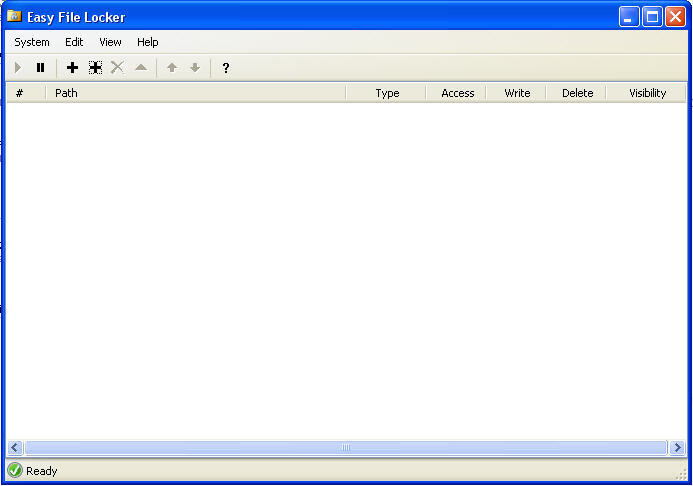The height and width of the screenshot is (486, 693).
Task: Click the Move Up arrow icon
Action: pyautogui.click(x=172, y=68)
